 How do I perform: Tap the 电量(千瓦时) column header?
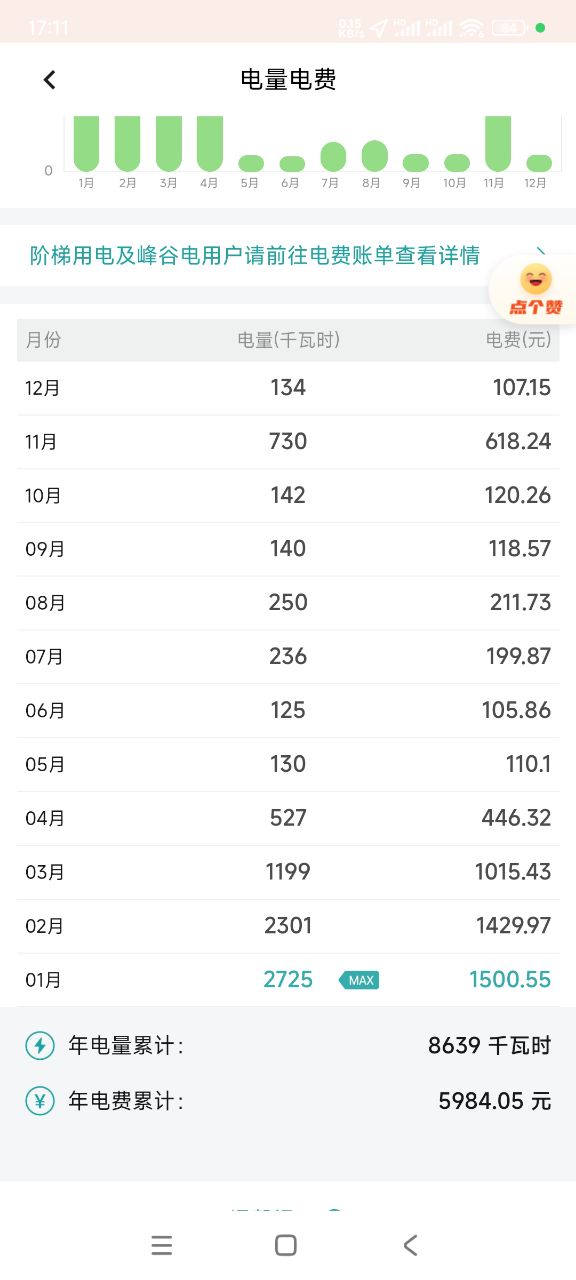point(289,340)
